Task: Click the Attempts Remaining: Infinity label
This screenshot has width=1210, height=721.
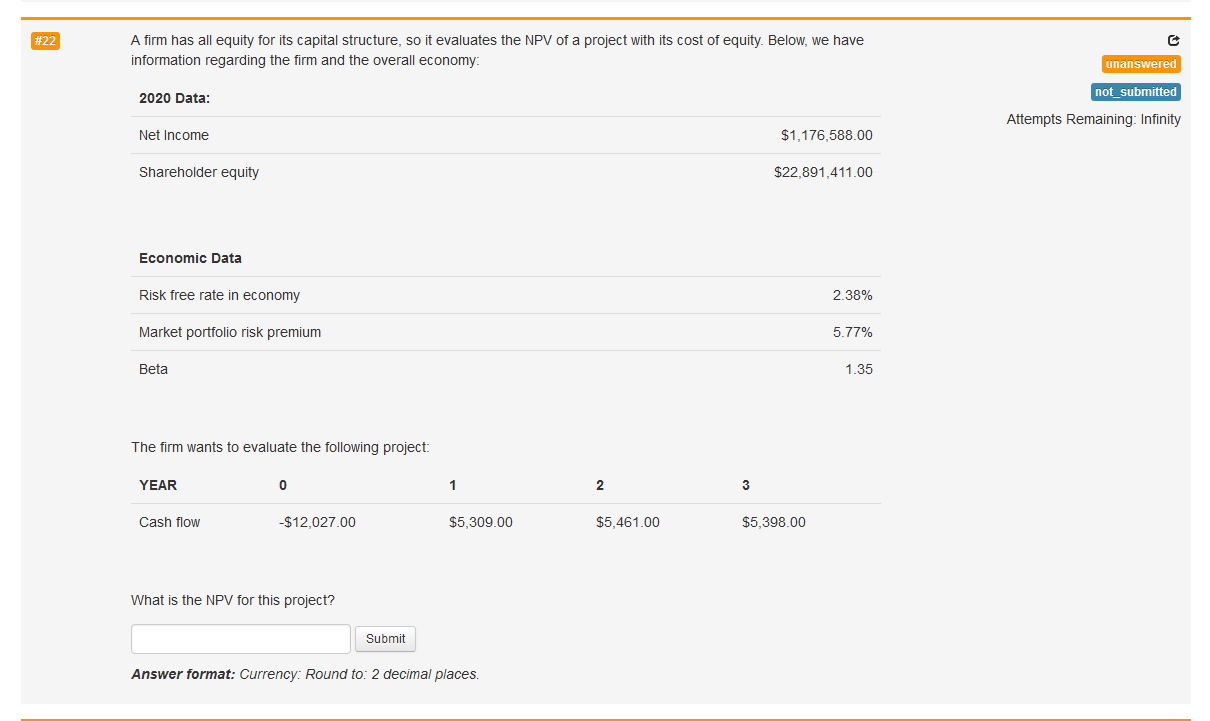Action: pos(1093,119)
